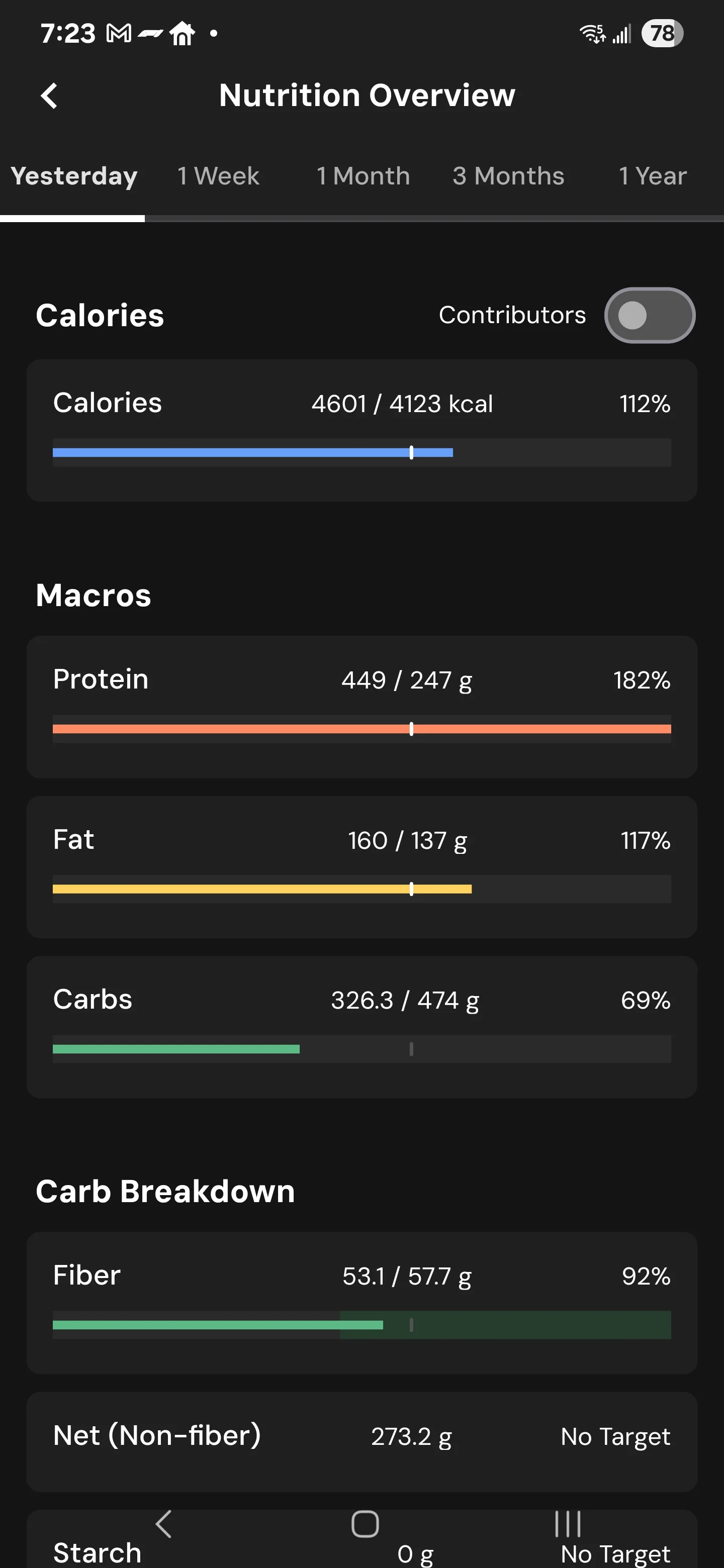The height and width of the screenshot is (1568, 724).
Task: Open the Net (Non-fiber) card
Action: [x=361, y=1441]
